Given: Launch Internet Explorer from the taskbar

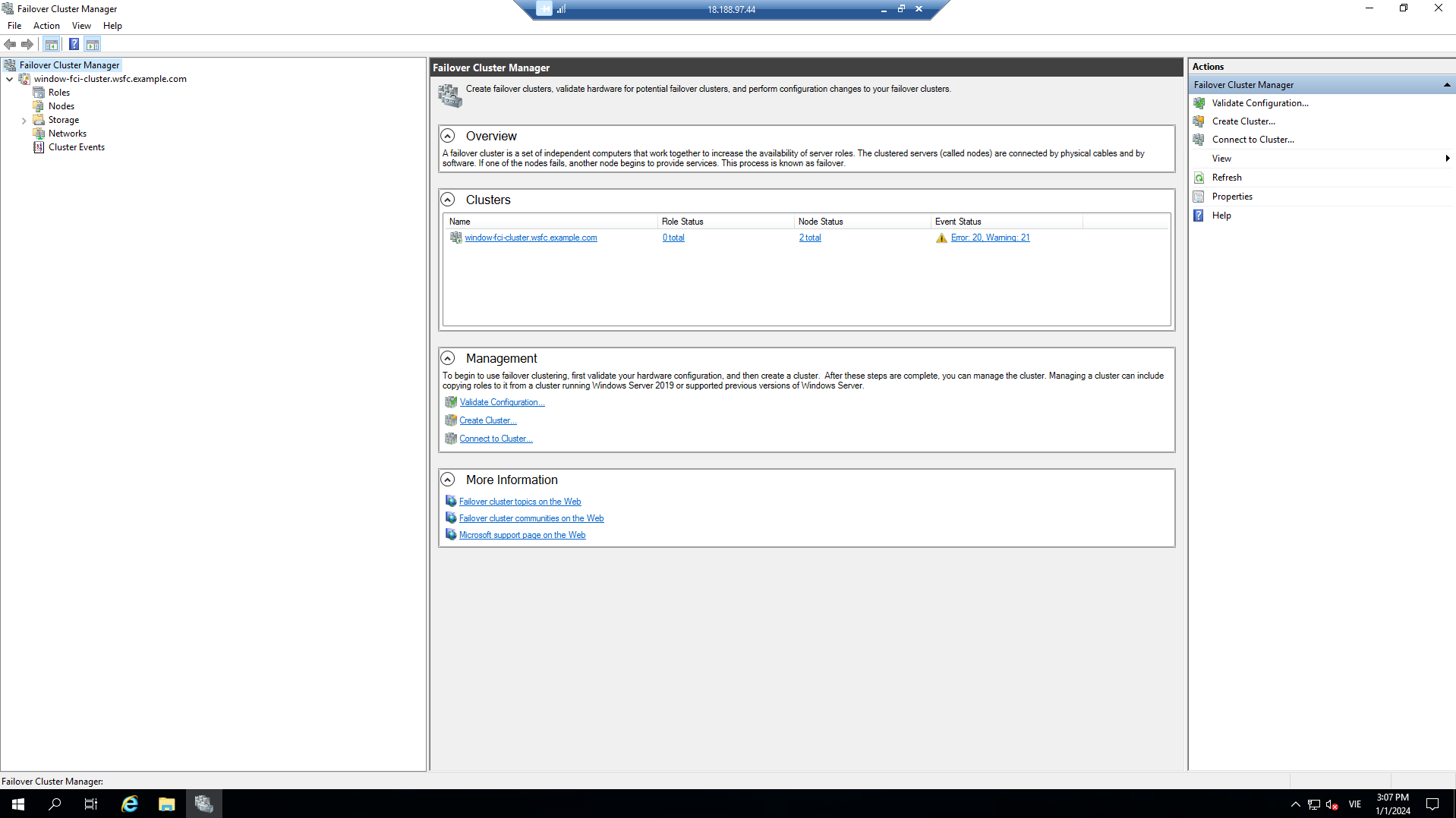Looking at the screenshot, I should click(129, 804).
